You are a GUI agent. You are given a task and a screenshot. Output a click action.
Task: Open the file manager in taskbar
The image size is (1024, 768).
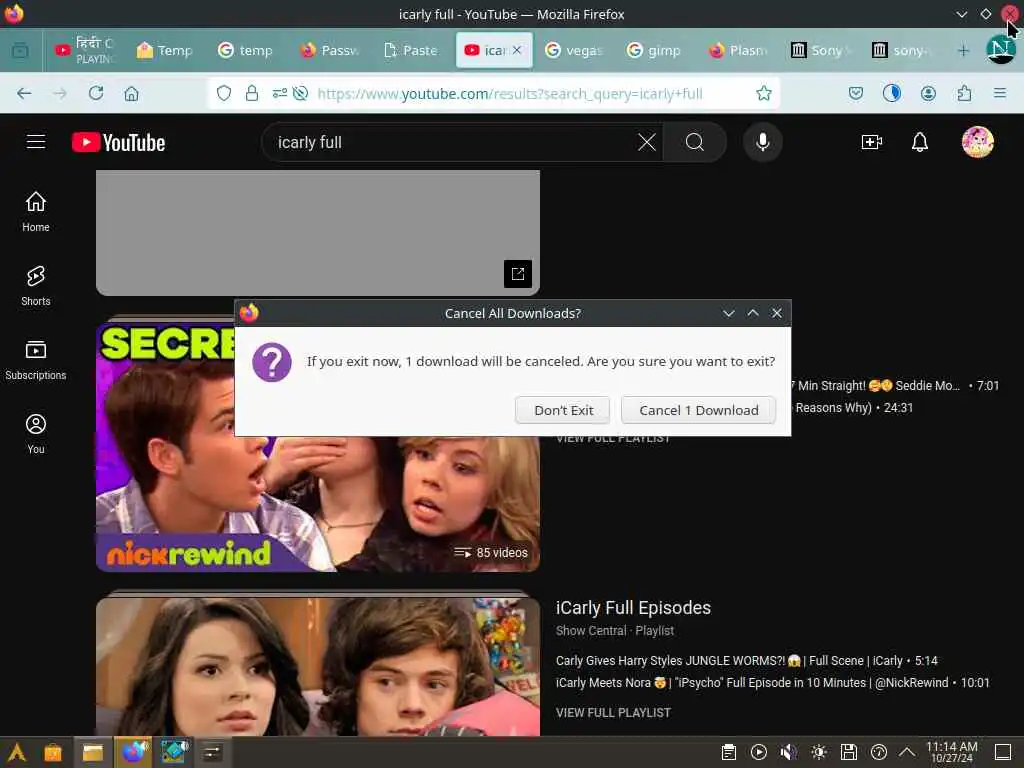(x=93, y=752)
